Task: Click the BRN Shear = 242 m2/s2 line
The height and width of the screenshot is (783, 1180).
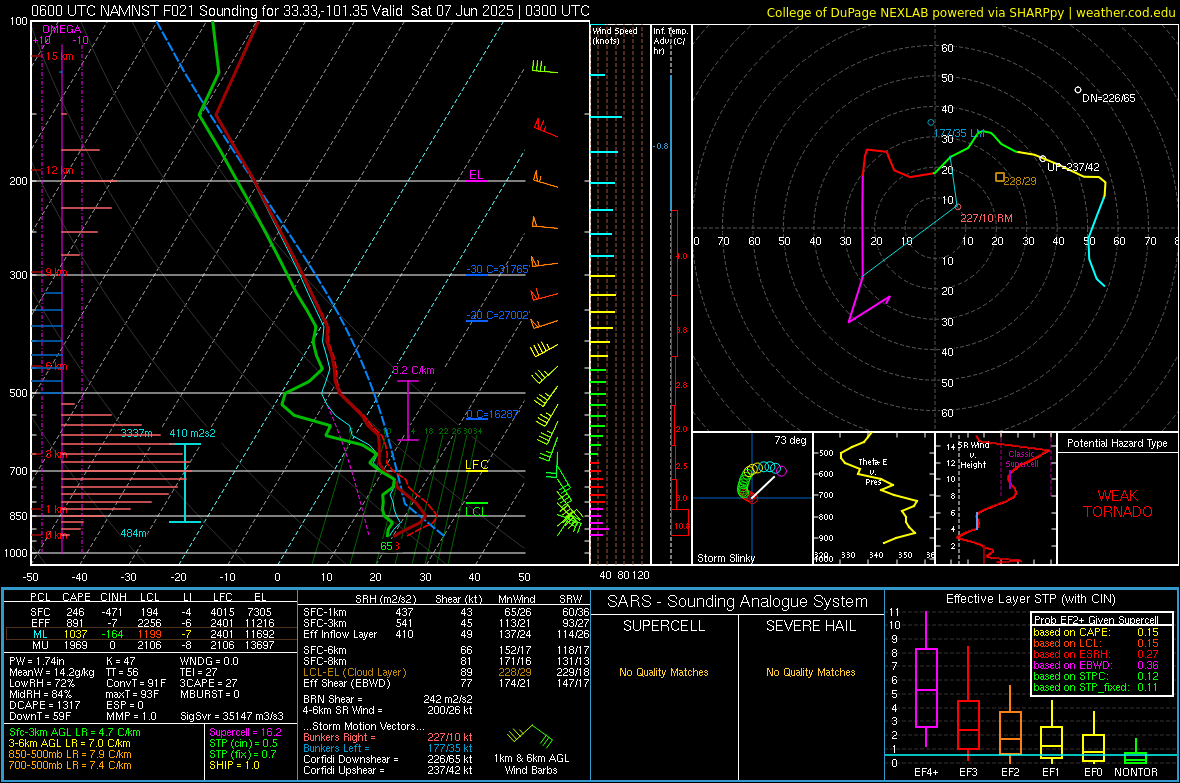Action: 388,699
